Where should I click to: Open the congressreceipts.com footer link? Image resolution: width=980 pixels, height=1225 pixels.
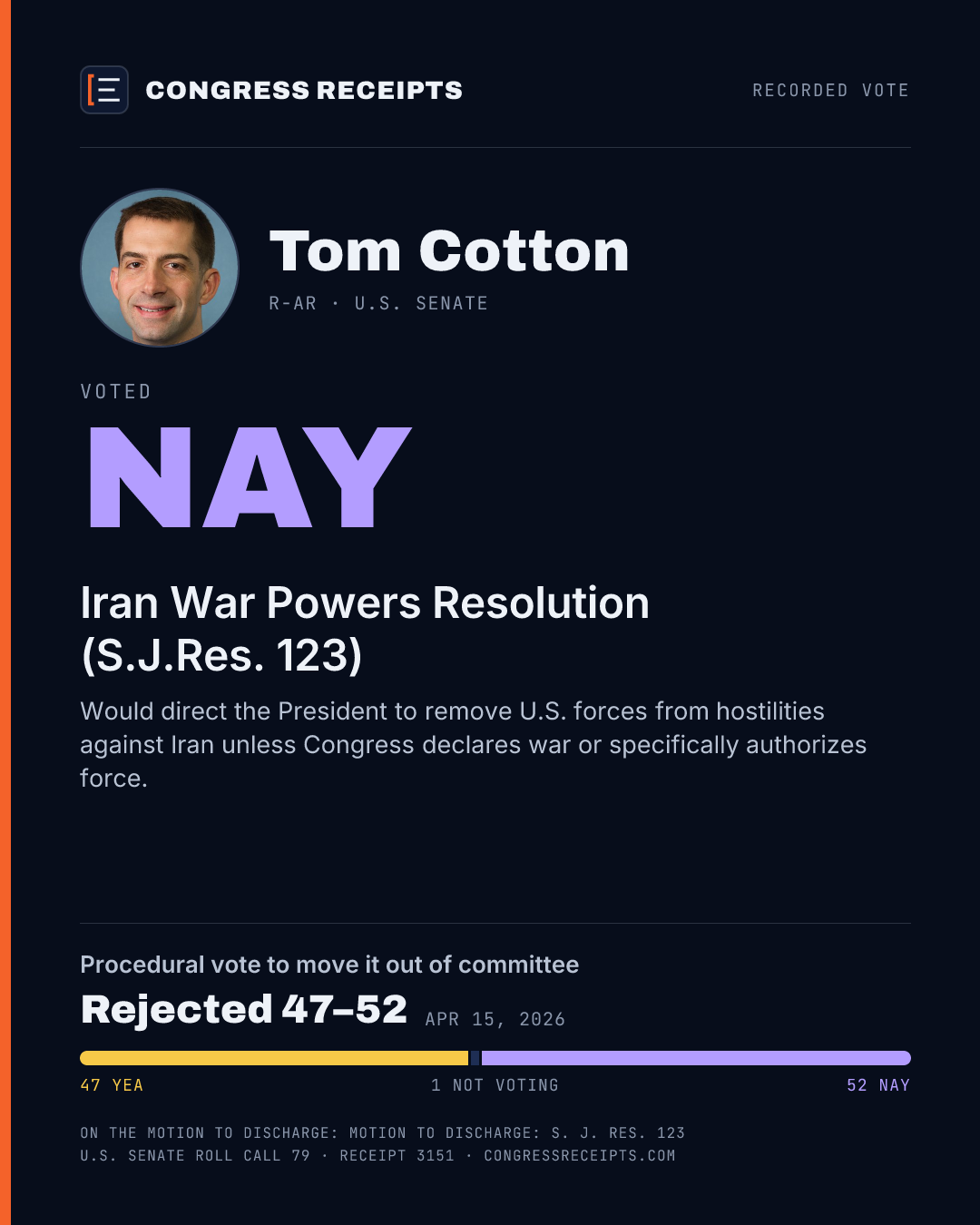click(580, 1156)
